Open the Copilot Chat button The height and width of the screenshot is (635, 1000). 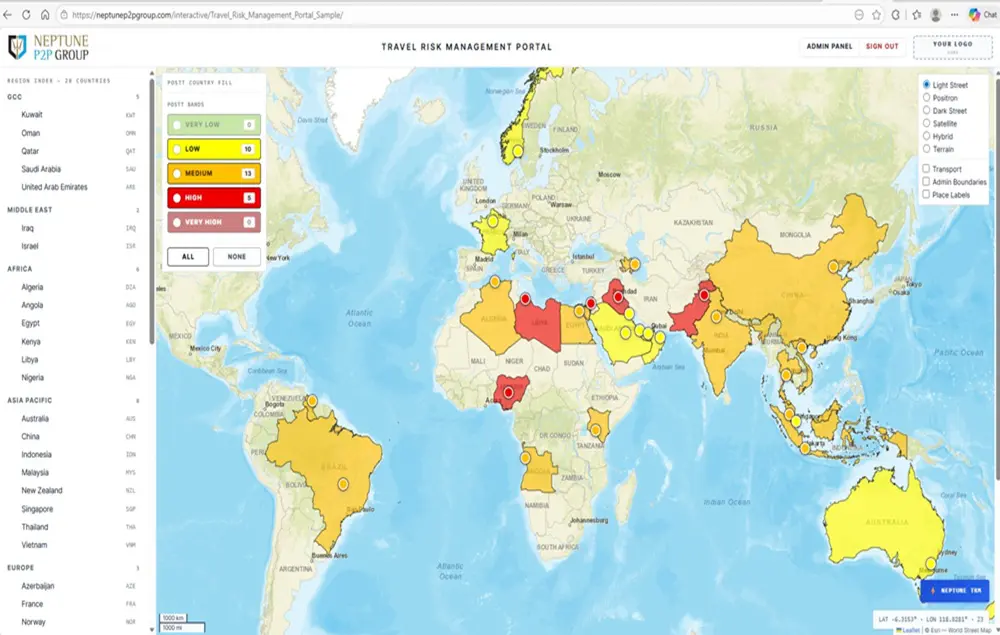[x=983, y=15]
